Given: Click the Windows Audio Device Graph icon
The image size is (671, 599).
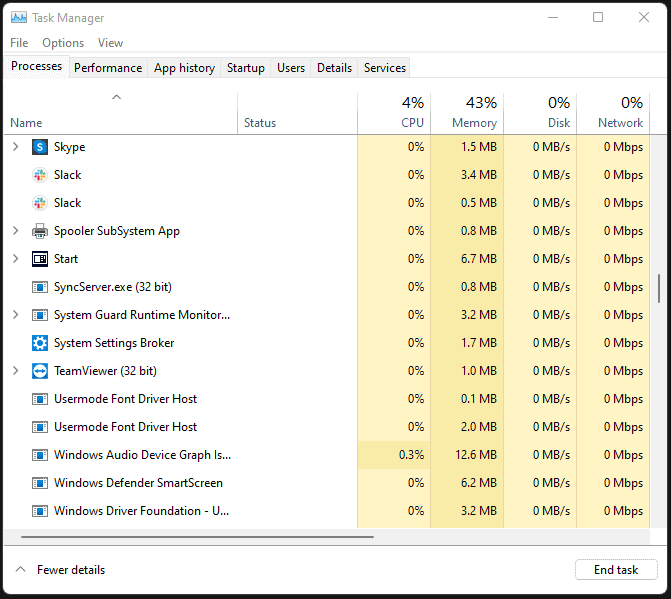Looking at the screenshot, I should 40,455.
